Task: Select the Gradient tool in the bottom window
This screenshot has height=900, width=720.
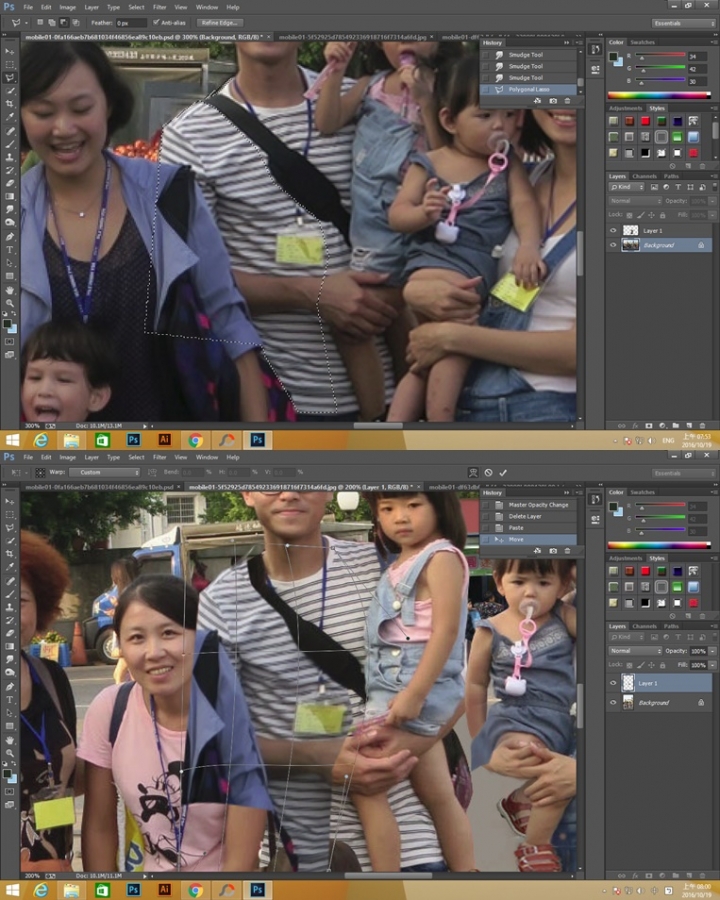Action: pos(10,646)
